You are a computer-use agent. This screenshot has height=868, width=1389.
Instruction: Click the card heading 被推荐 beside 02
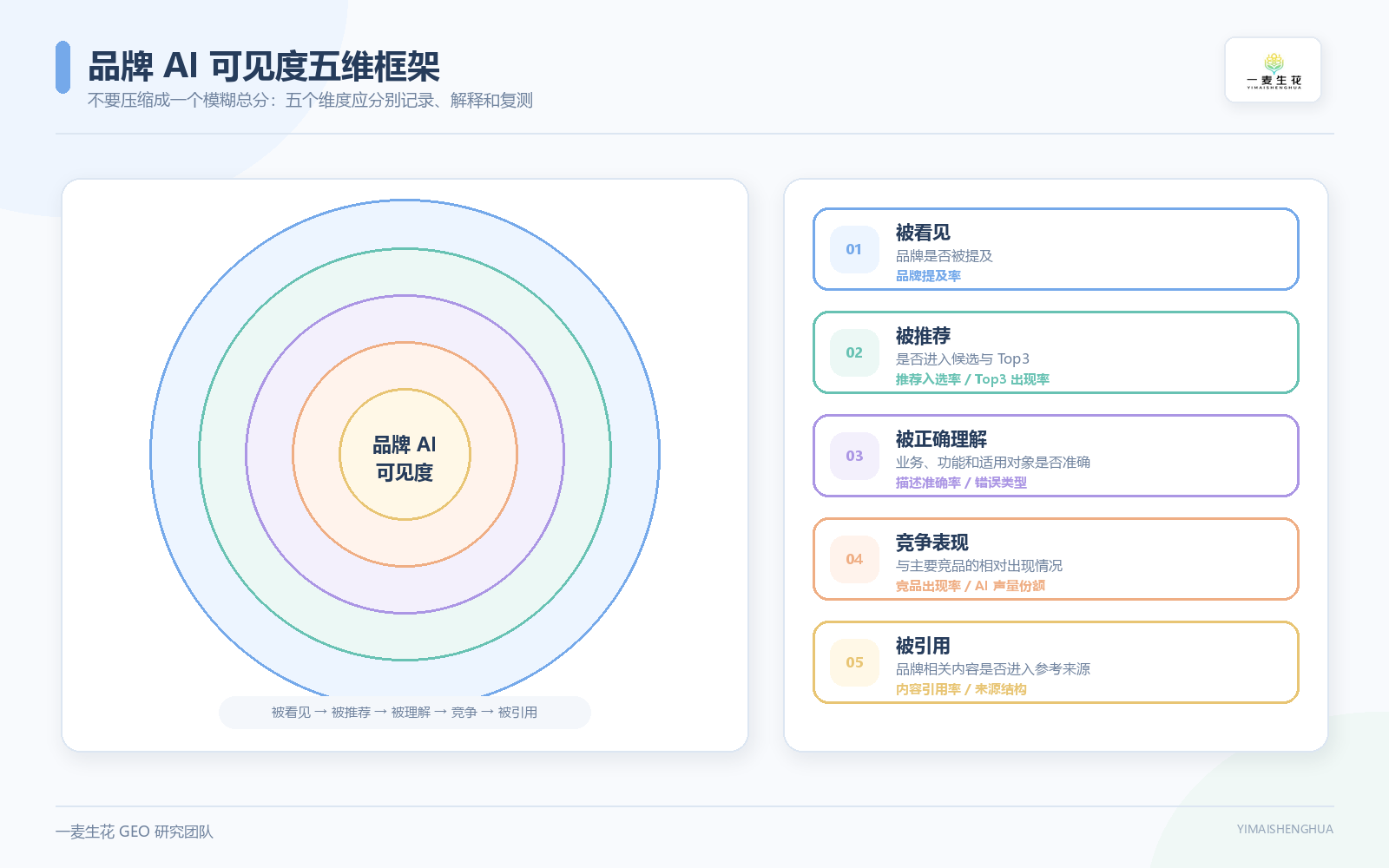[x=923, y=336]
